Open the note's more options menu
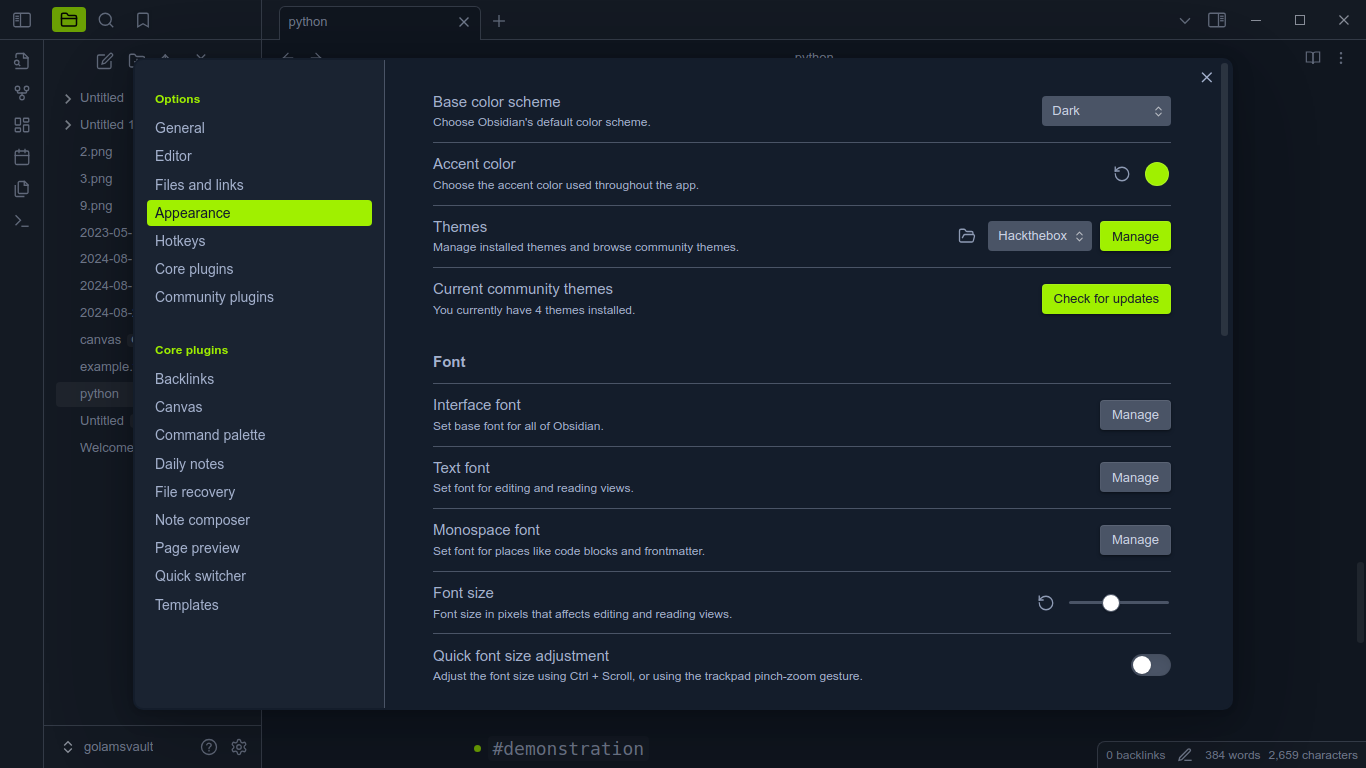 [x=1341, y=58]
